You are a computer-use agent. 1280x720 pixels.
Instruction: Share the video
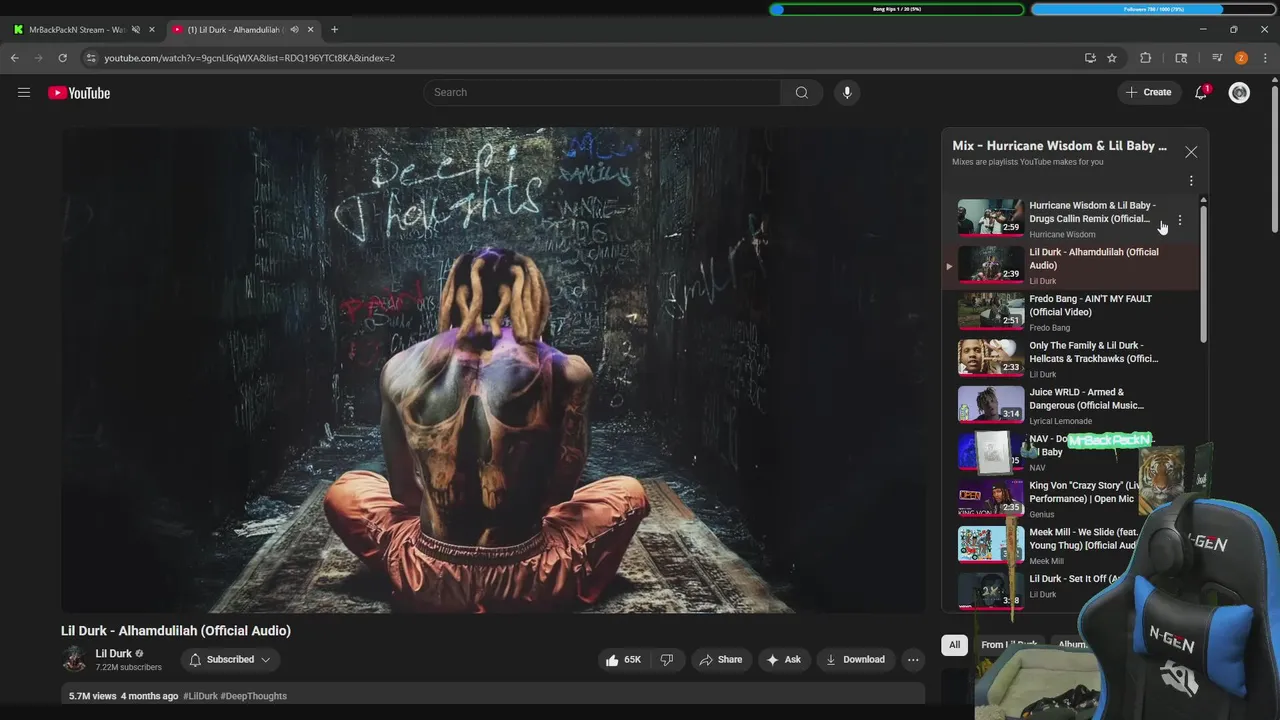coord(721,660)
